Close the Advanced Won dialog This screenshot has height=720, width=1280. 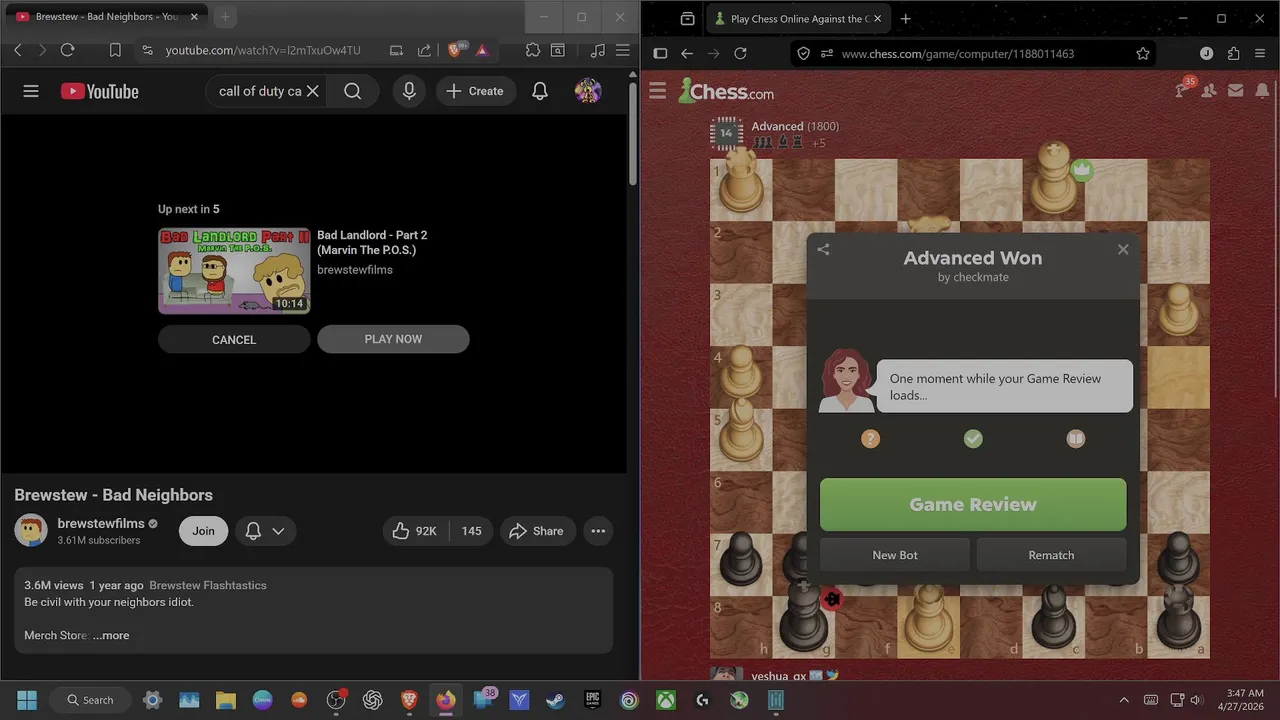coord(1123,249)
